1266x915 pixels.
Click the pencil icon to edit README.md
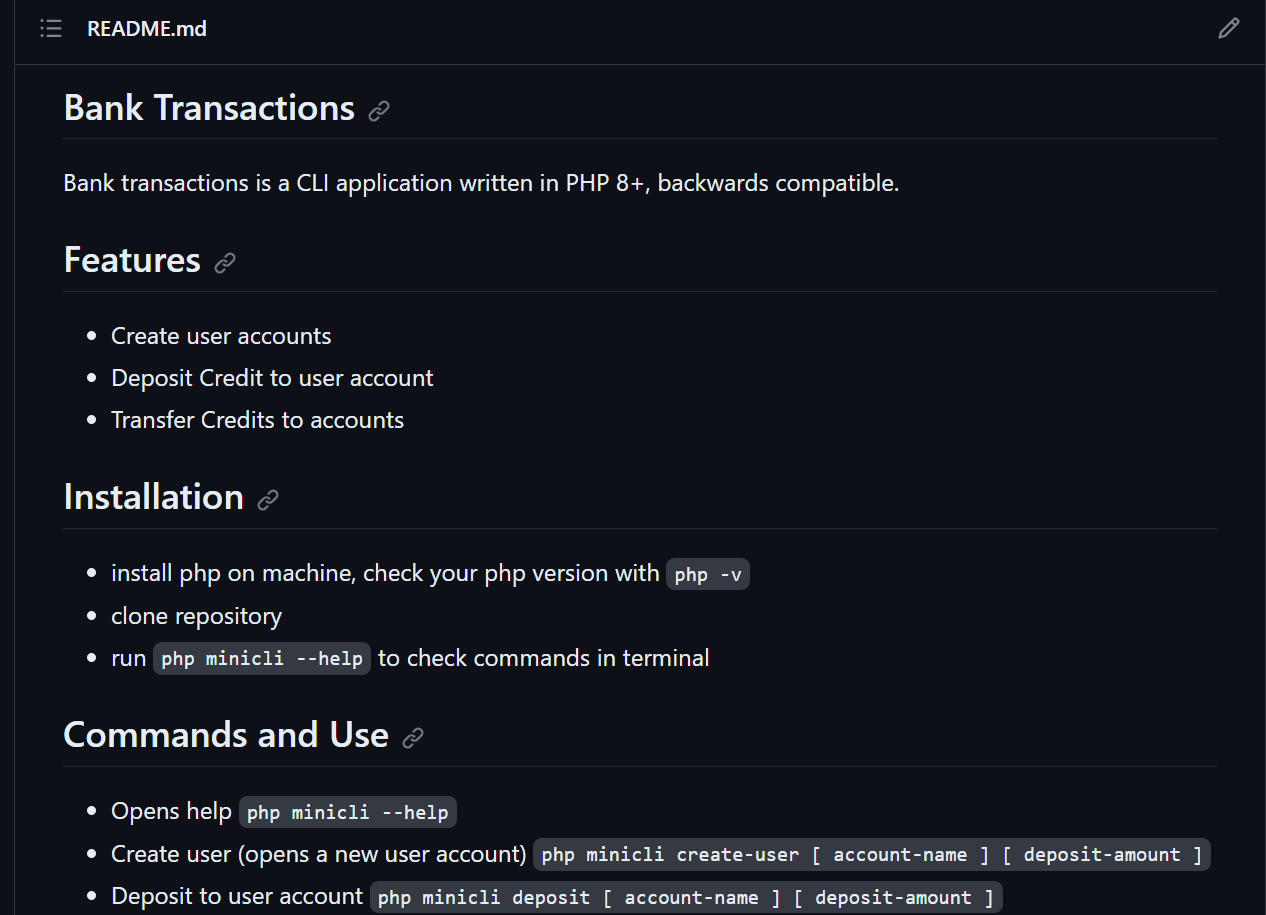click(x=1228, y=28)
